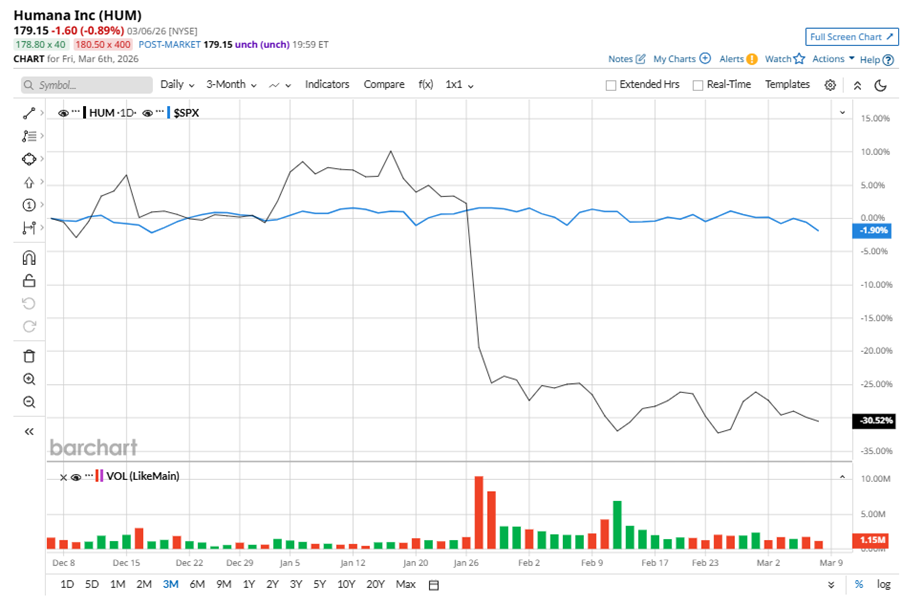Click the redo arrow icon
Screen dimensions: 902x607
(29, 326)
